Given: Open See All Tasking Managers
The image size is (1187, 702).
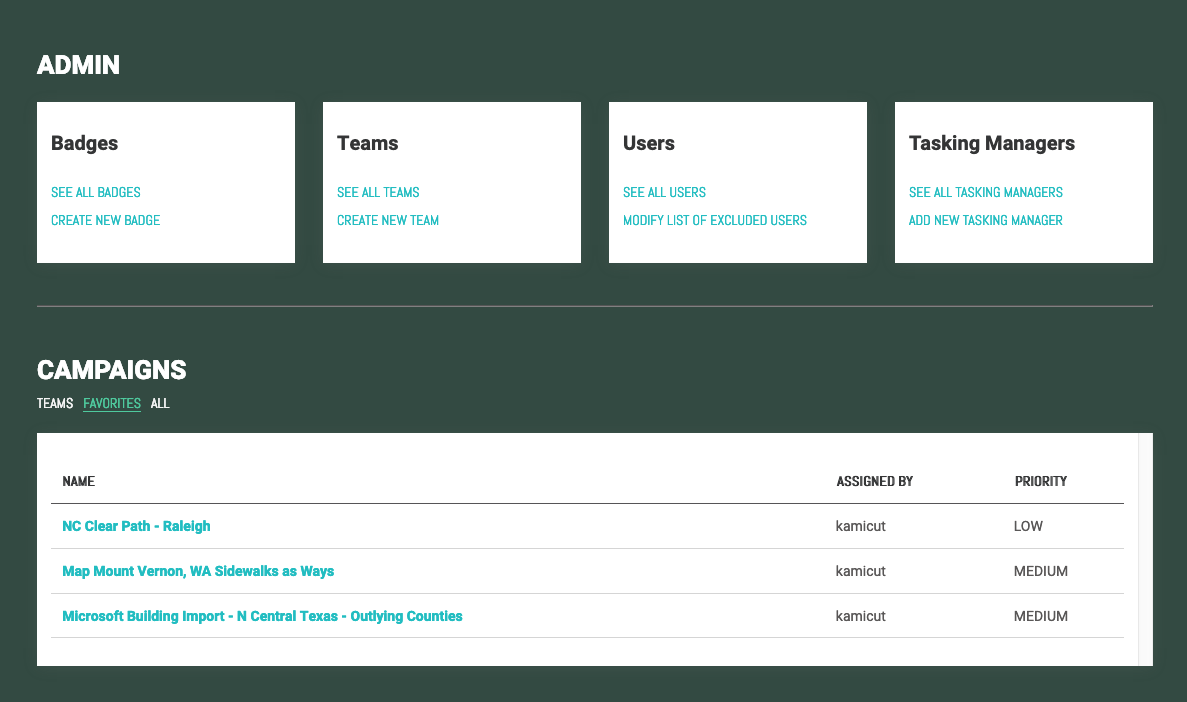Looking at the screenshot, I should (986, 192).
